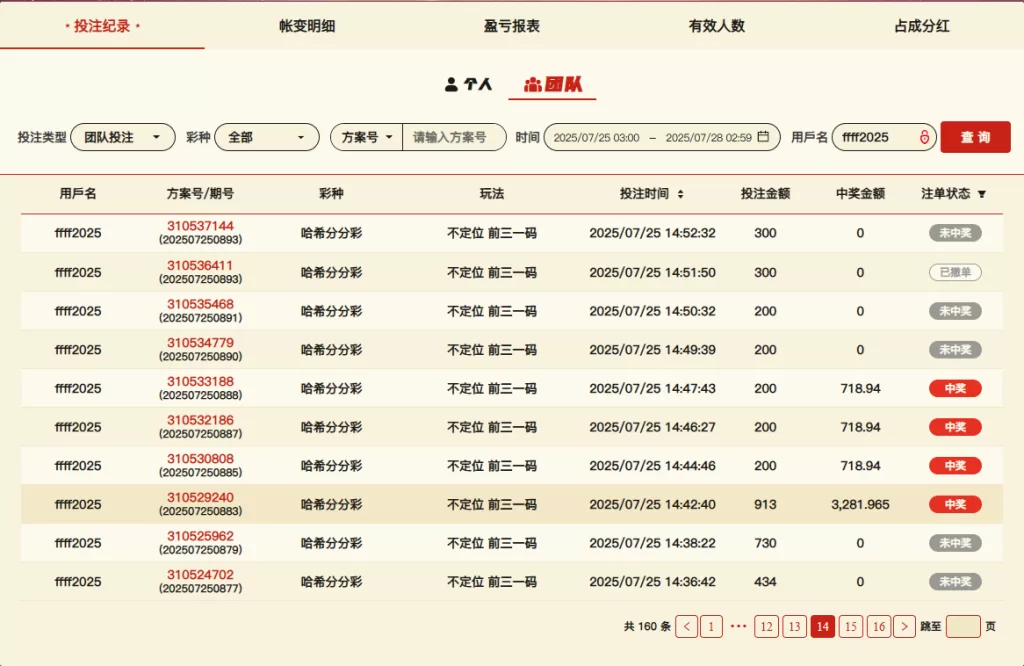Click the start date 2025/07/25 03:00
Viewport: 1024px width, 666px height.
[x=596, y=138]
